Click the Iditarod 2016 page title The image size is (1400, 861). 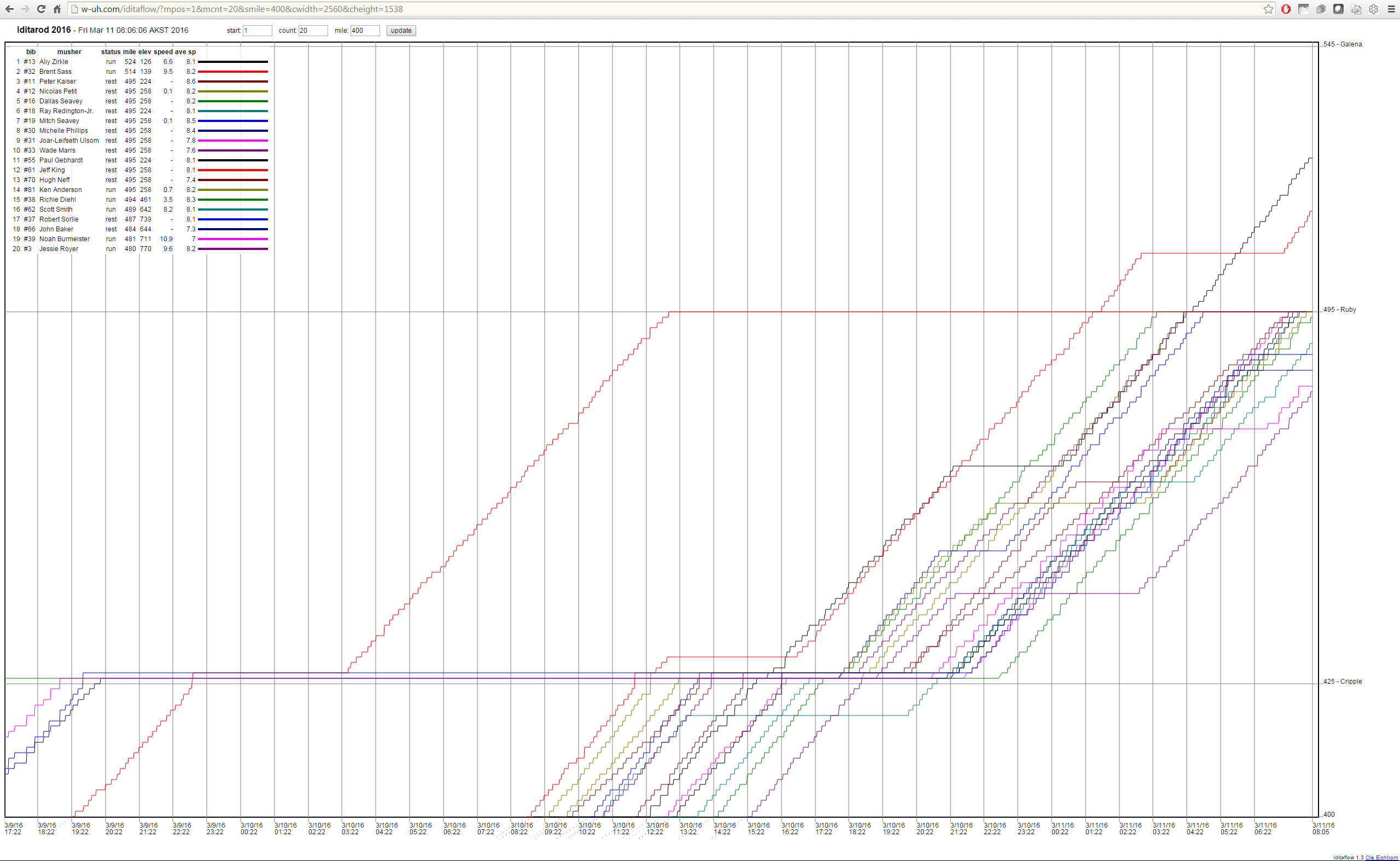(44, 30)
